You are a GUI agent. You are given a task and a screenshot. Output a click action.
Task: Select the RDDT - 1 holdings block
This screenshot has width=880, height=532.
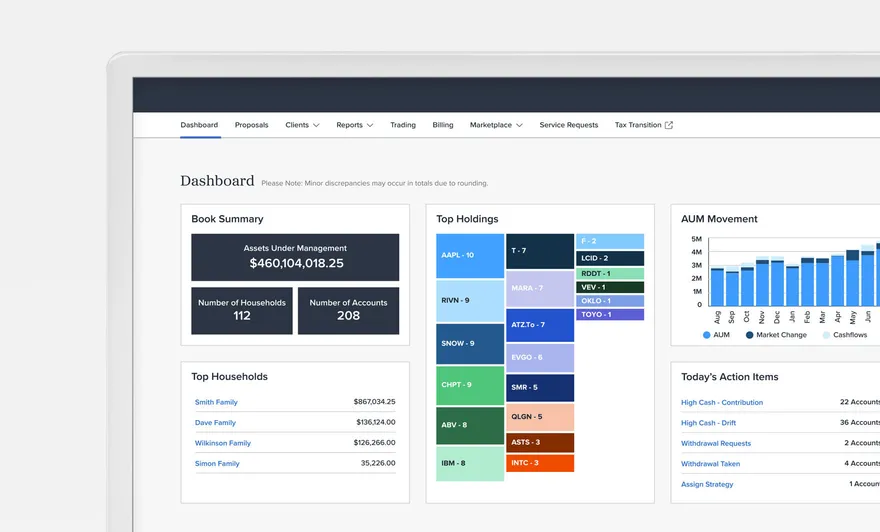[610, 273]
